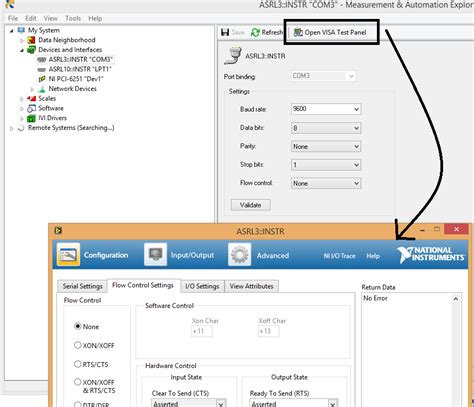Collapse the My System tree node

(12, 31)
